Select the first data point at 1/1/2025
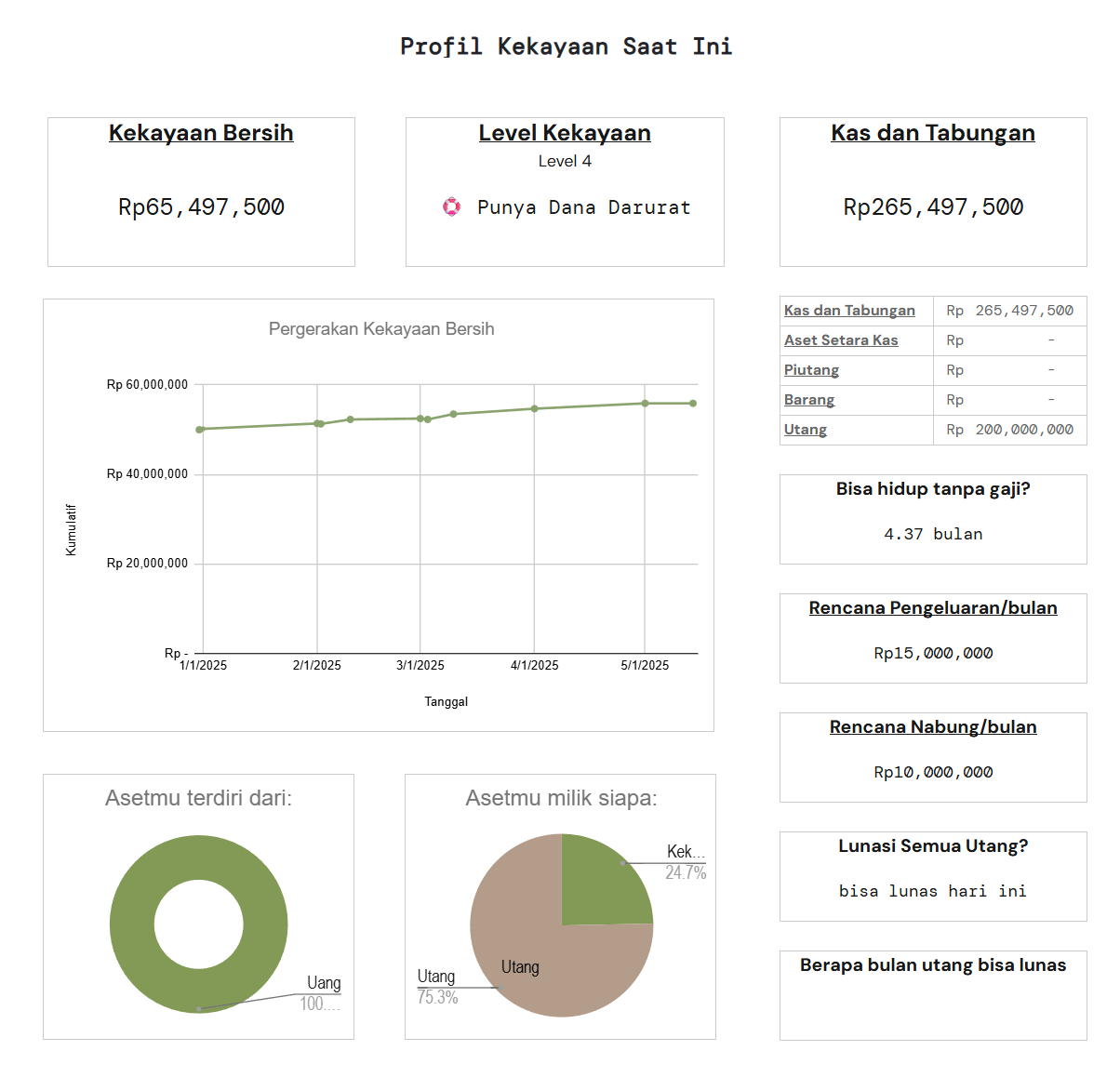Image resolution: width=1120 pixels, height=1077 pixels. coord(200,430)
